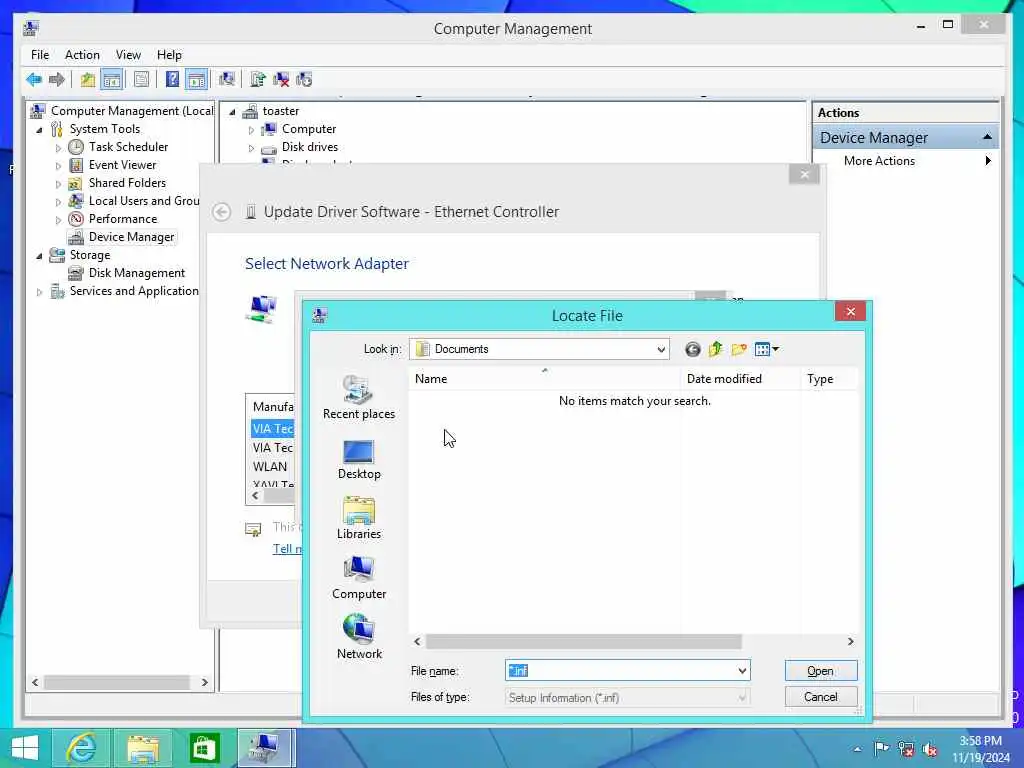
Task: Click Cancel in Locate File dialog
Action: point(820,697)
